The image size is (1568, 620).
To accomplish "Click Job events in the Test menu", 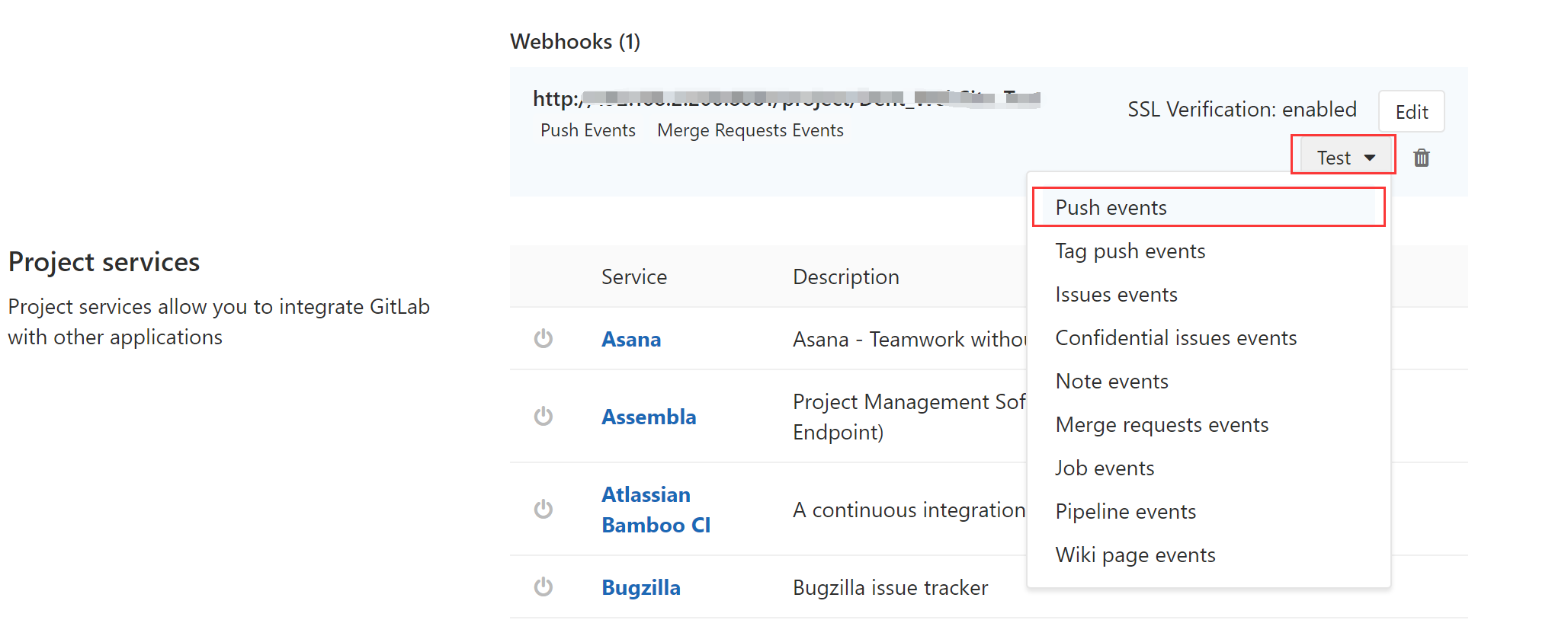I will point(1105,468).
